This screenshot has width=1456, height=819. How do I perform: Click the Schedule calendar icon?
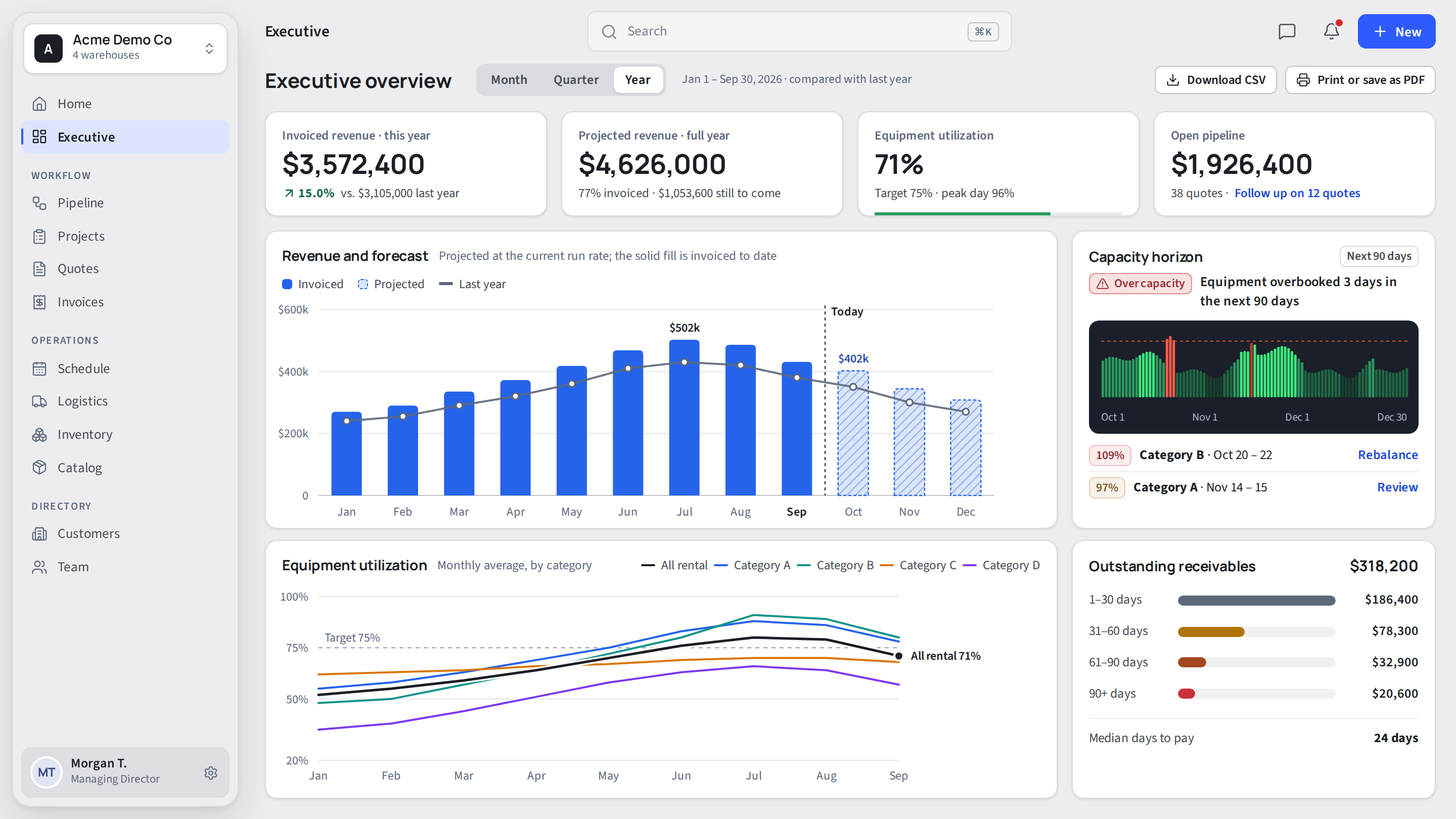39,369
